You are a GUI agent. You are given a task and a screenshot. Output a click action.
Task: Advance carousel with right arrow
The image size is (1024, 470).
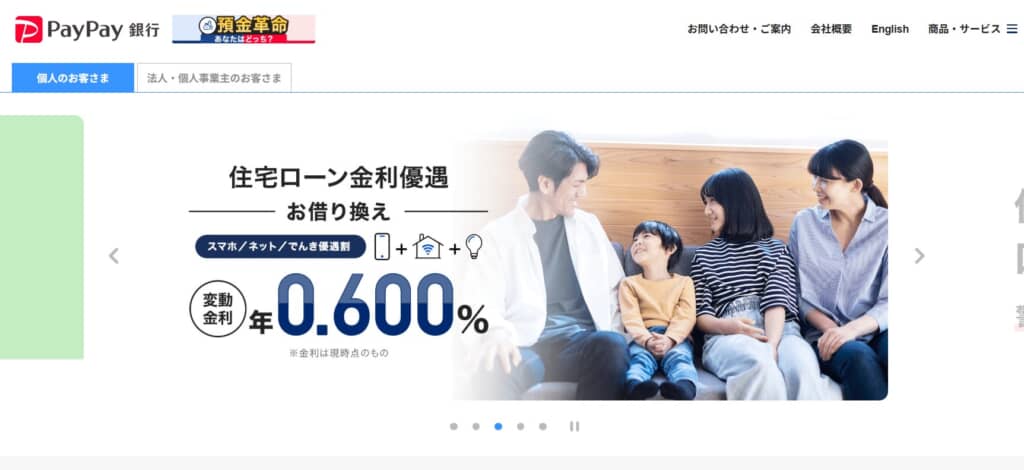coord(920,256)
